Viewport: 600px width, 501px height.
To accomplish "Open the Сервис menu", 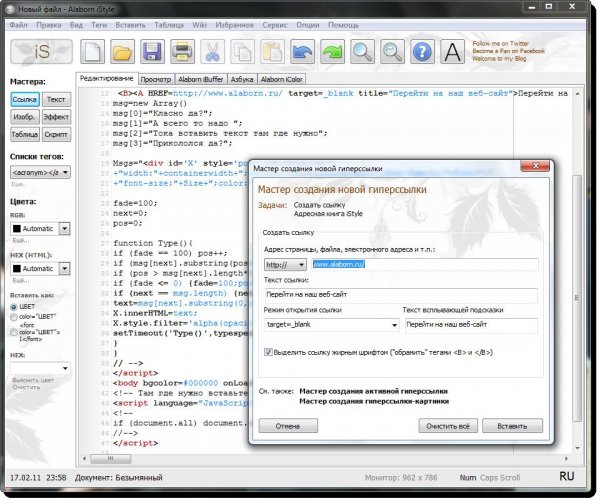I will click(x=275, y=25).
